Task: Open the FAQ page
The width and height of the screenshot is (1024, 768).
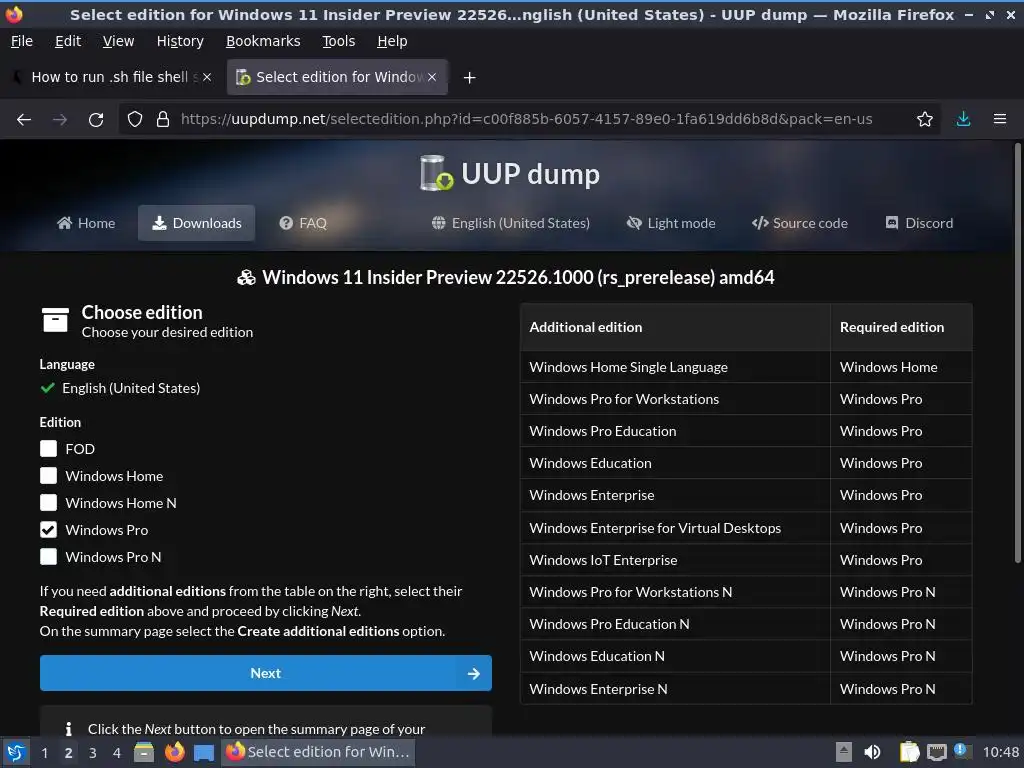Action: pyautogui.click(x=303, y=223)
